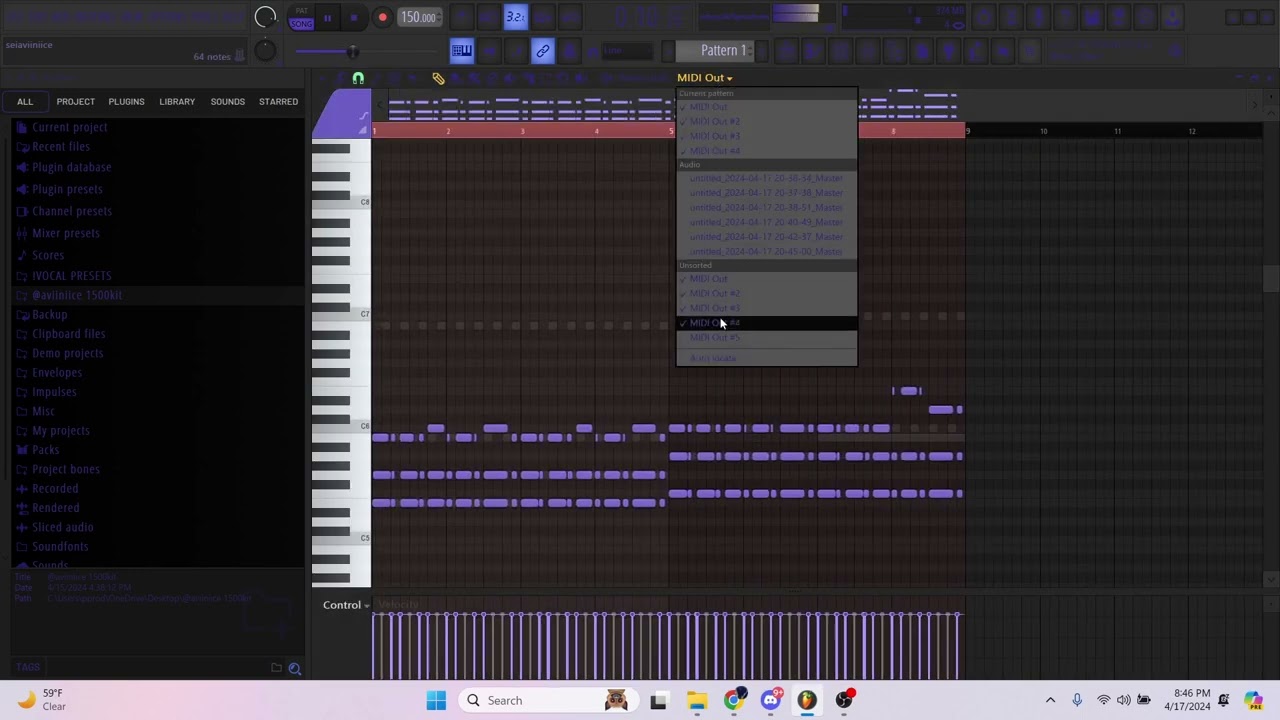Expand the Plugin database folder
The height and width of the screenshot is (720, 1280).
pyautogui.click(x=71, y=167)
